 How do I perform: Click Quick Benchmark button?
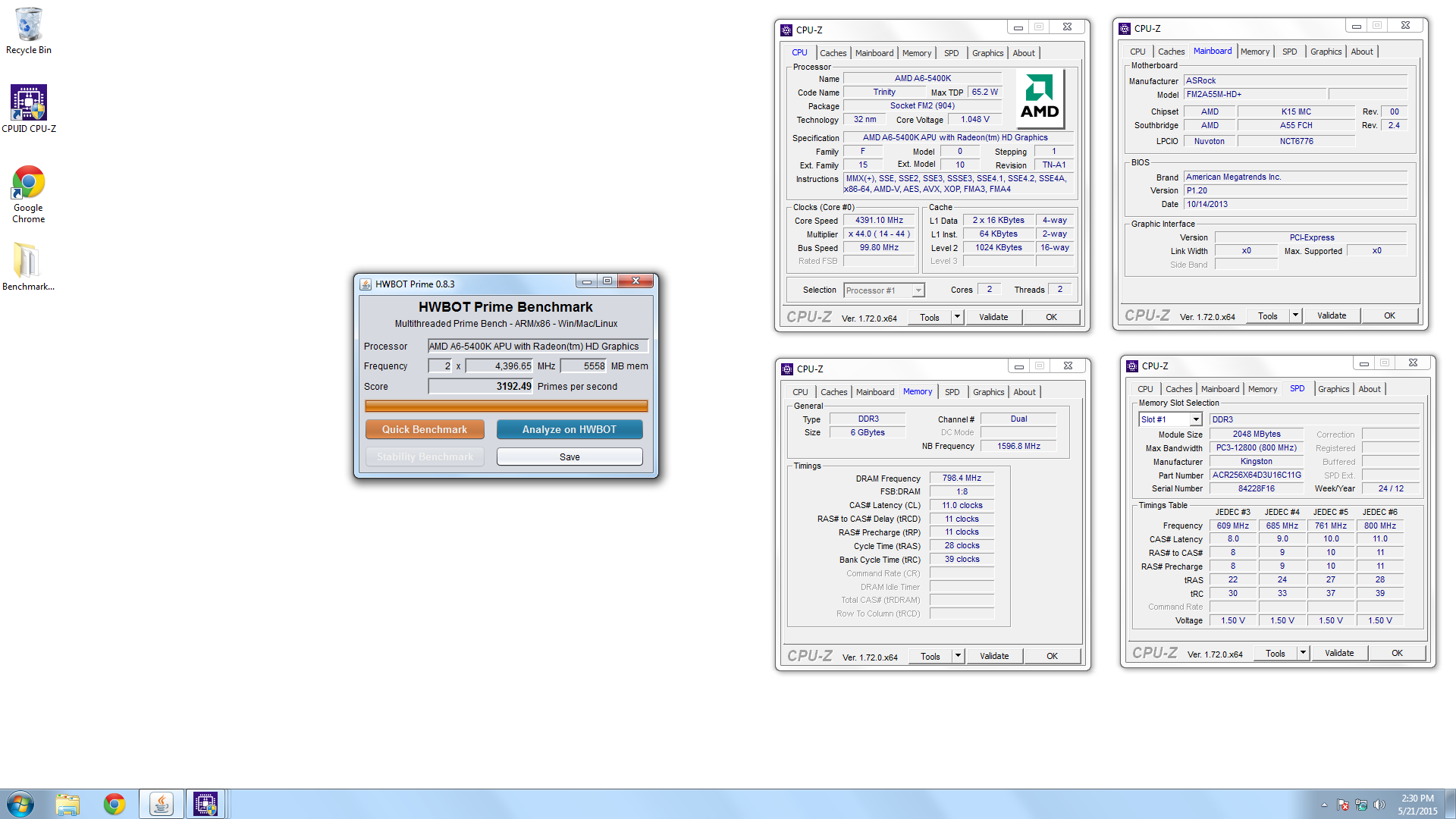pyautogui.click(x=425, y=429)
